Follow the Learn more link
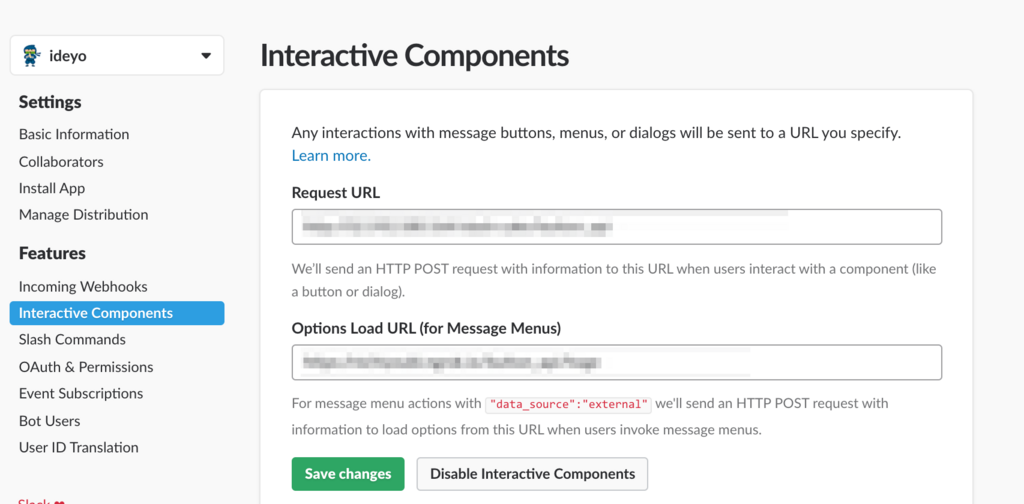1024x504 pixels. tap(331, 156)
